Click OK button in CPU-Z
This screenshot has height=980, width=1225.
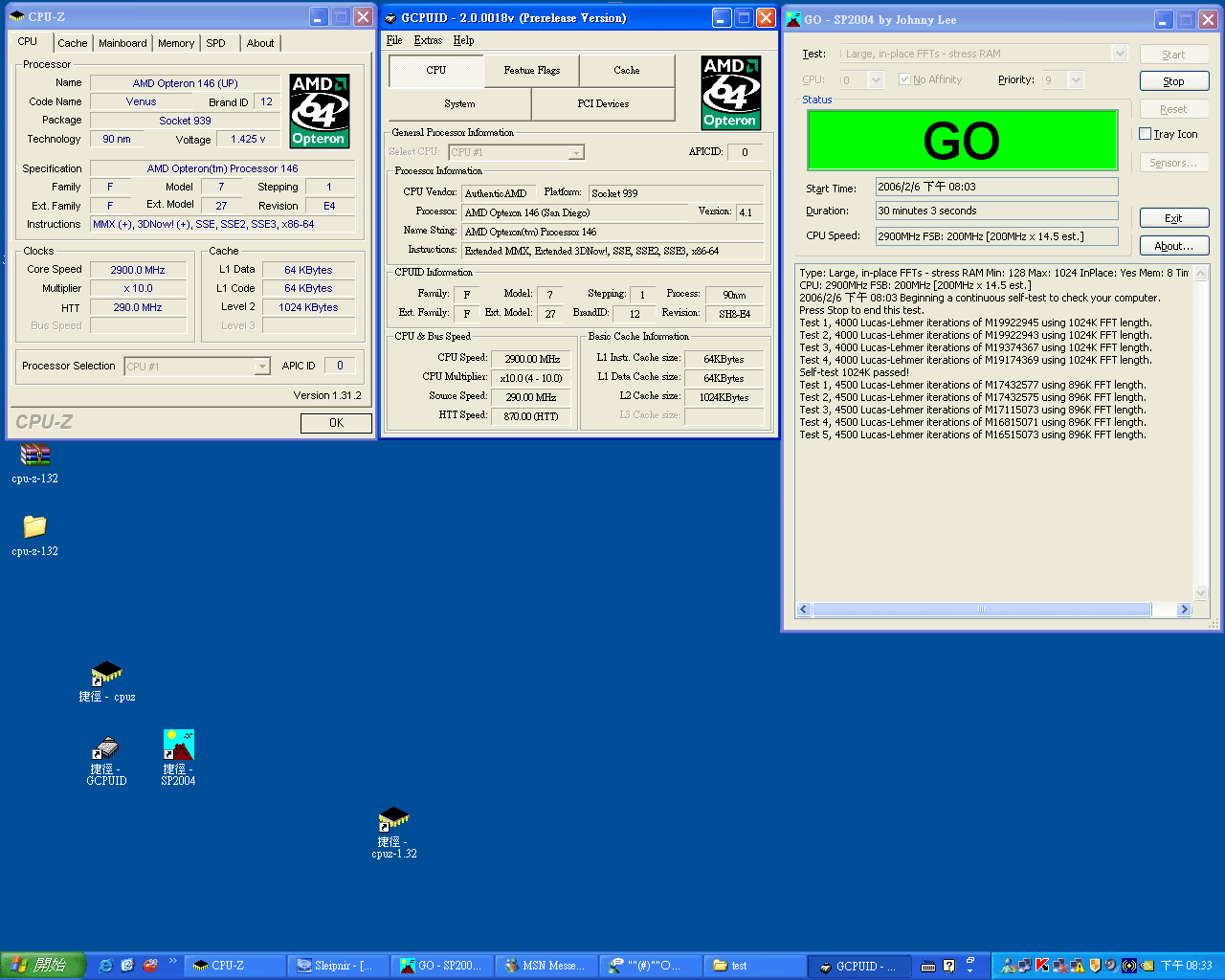(336, 423)
